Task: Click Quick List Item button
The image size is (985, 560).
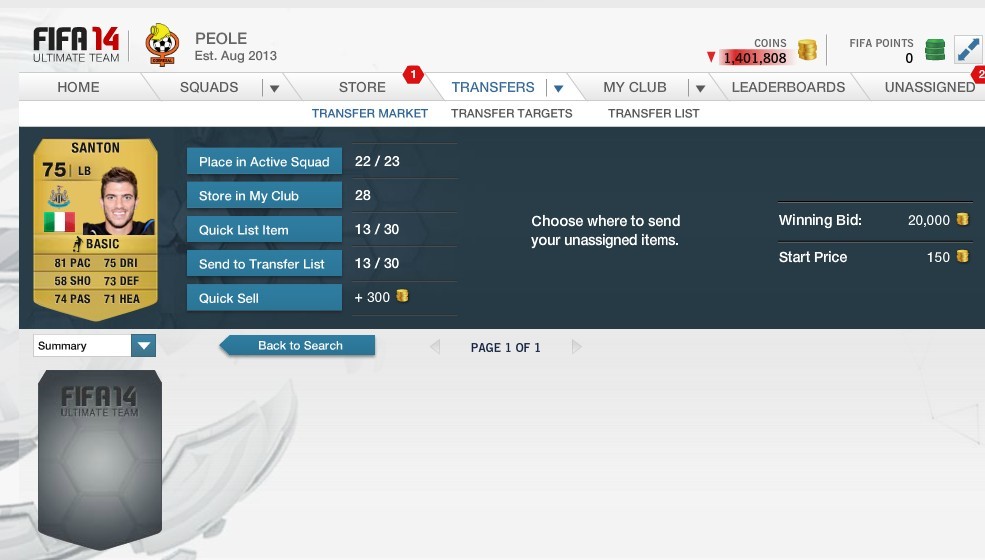Action: pos(264,230)
